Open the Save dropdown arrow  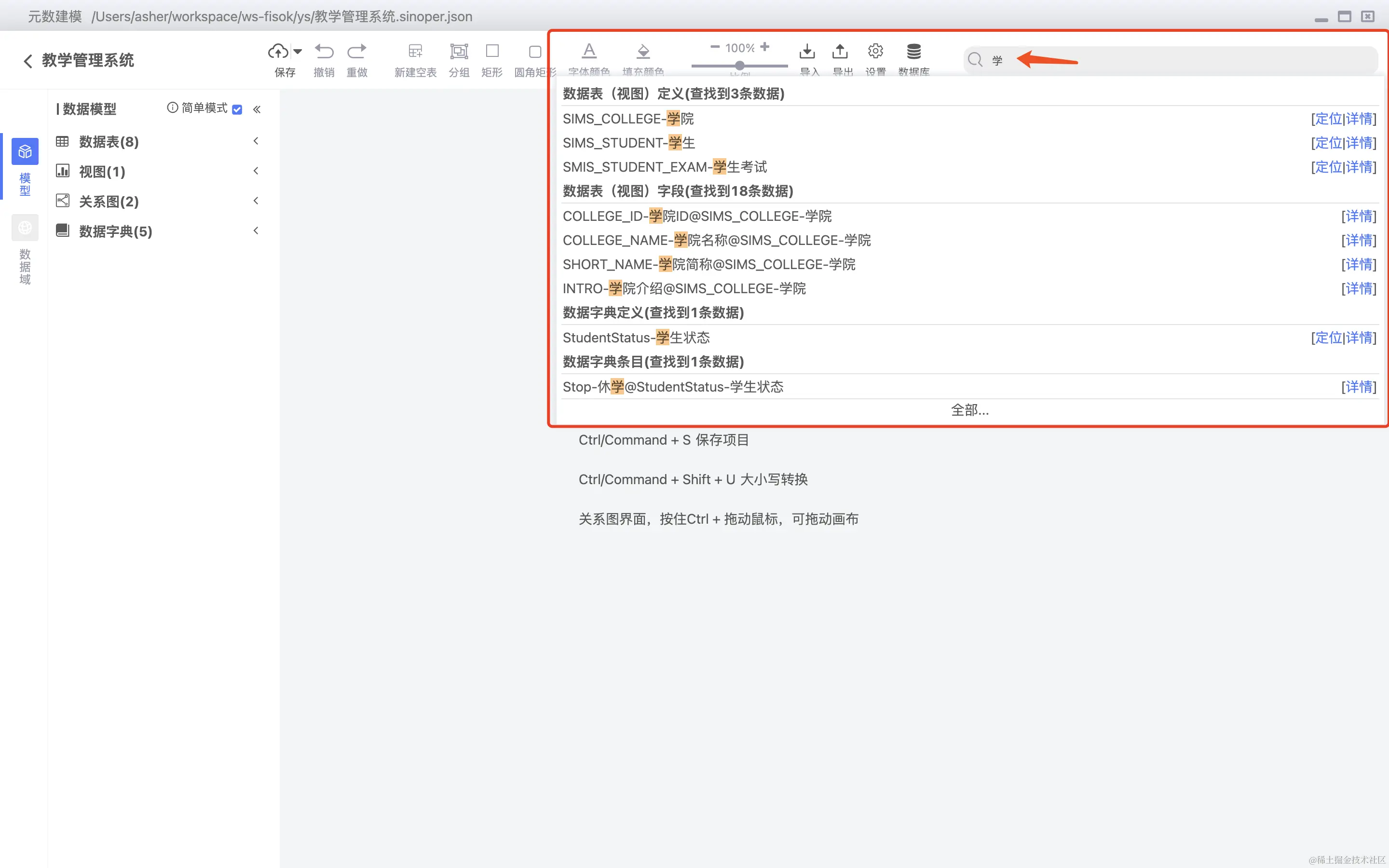298,52
